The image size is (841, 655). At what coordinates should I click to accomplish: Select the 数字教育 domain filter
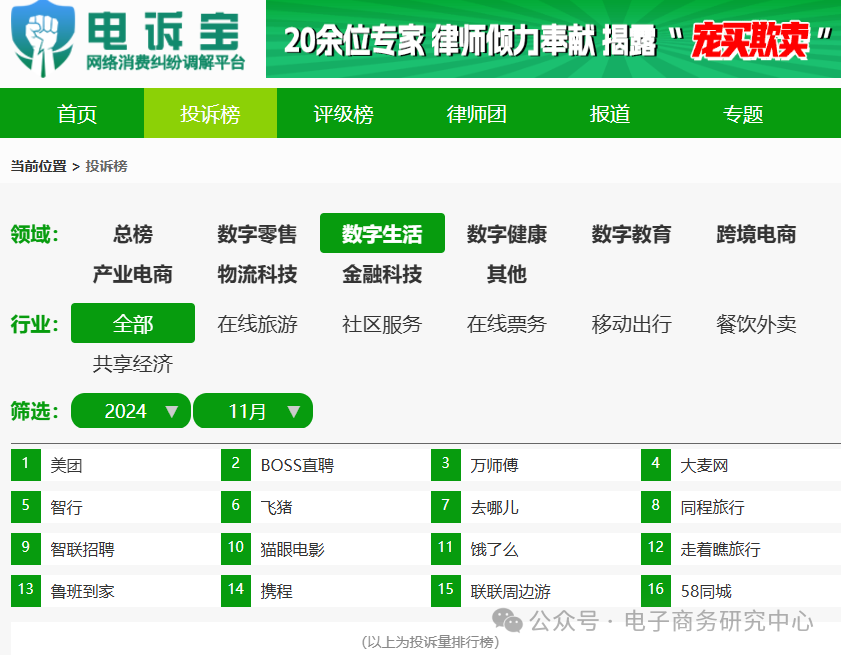point(631,233)
